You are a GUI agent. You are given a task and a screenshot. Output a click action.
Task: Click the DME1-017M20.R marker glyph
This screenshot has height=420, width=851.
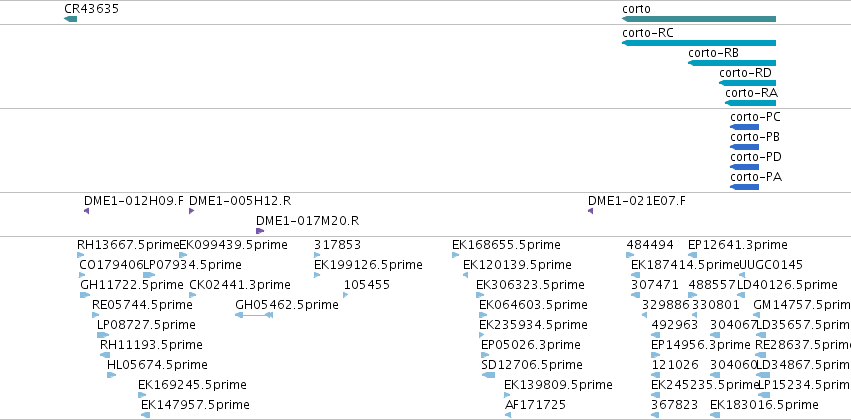(260, 231)
